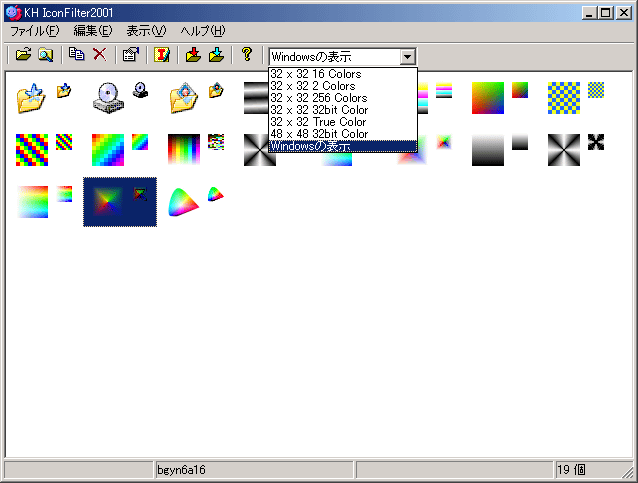The image size is (638, 483).
Task: Click the small pastel rainbow fade icon
Action: pyautogui.click(x=64, y=194)
